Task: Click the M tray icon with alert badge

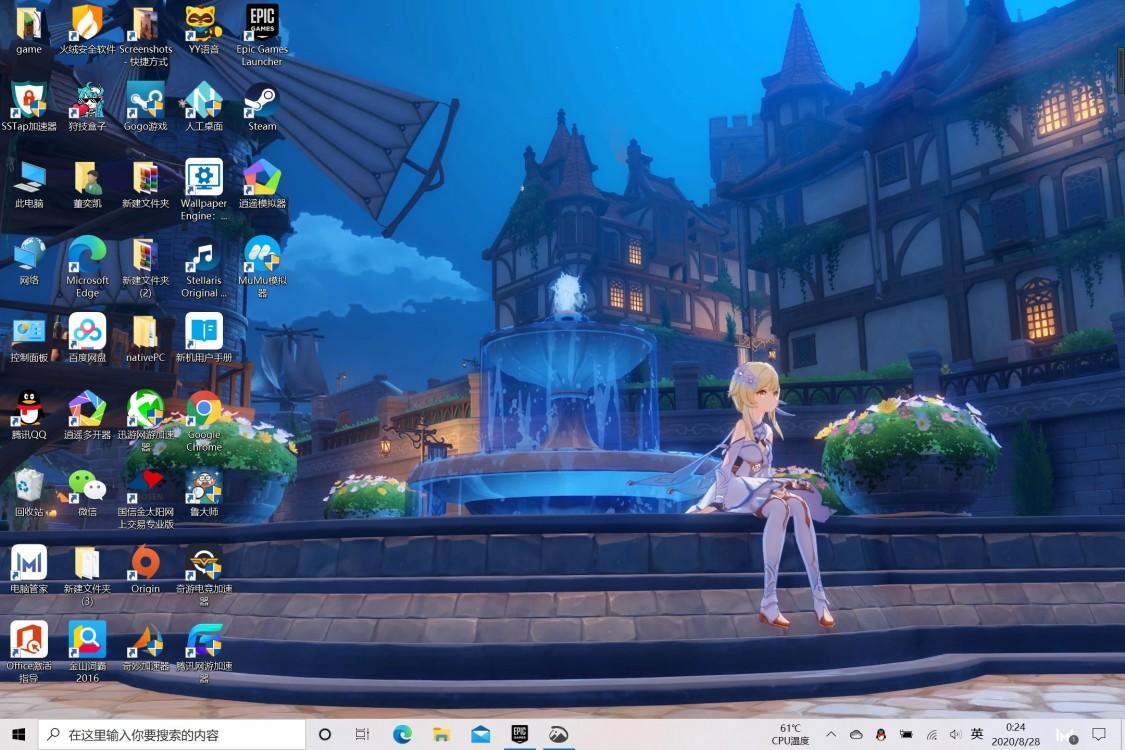Action: pos(1066,734)
